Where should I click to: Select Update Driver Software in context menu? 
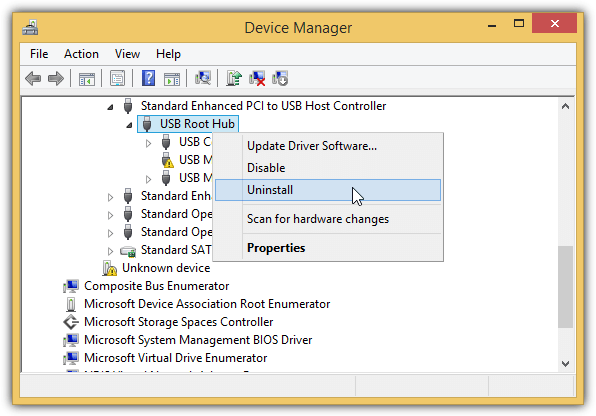312,146
